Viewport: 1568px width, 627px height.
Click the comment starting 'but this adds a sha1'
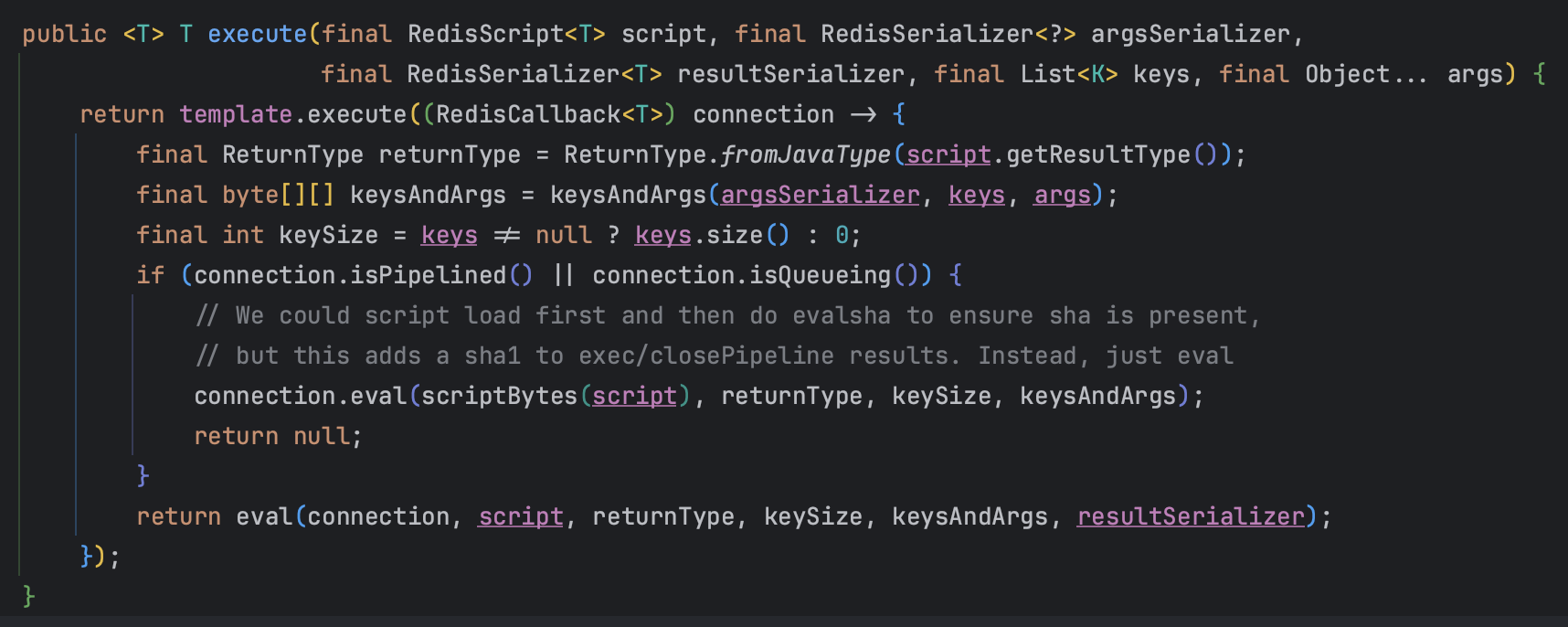pos(715,356)
